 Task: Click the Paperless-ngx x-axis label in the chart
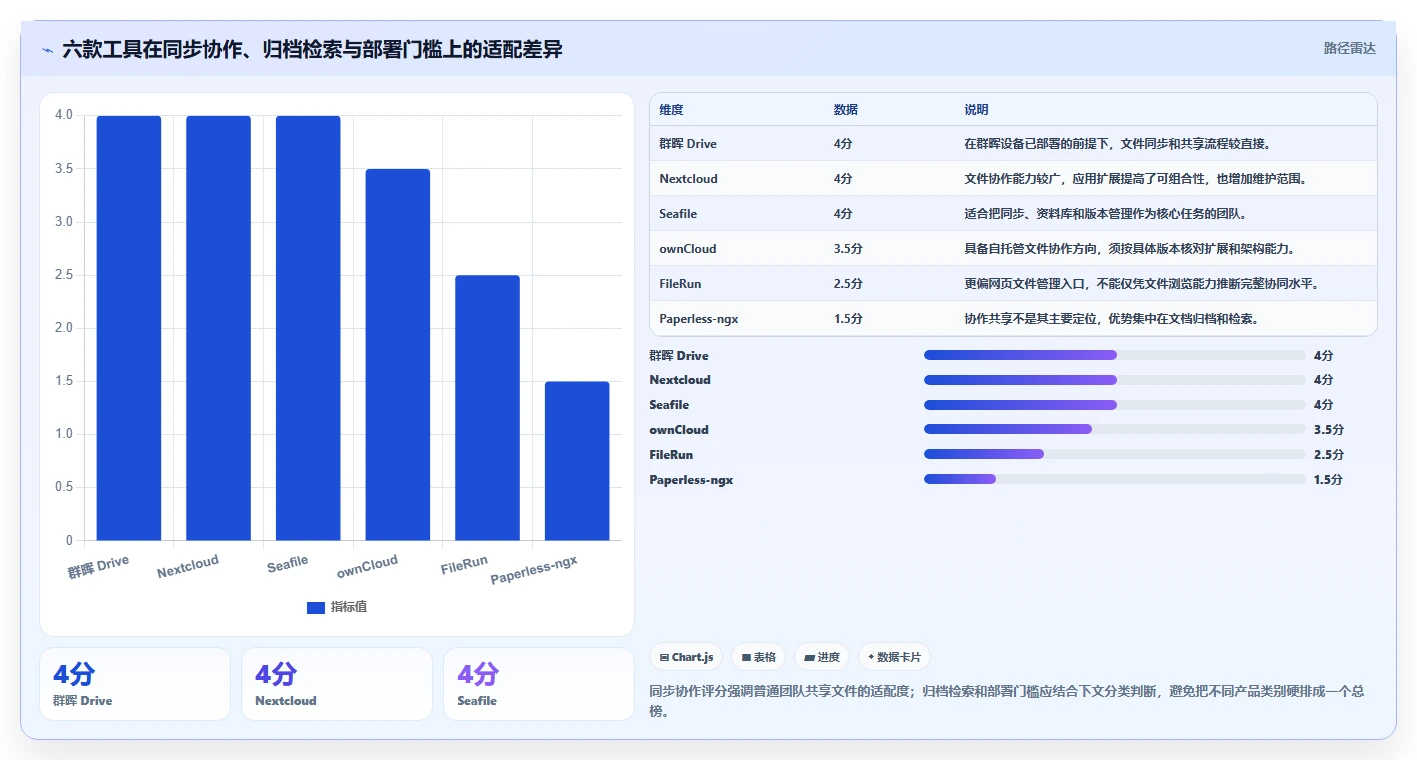click(534, 570)
